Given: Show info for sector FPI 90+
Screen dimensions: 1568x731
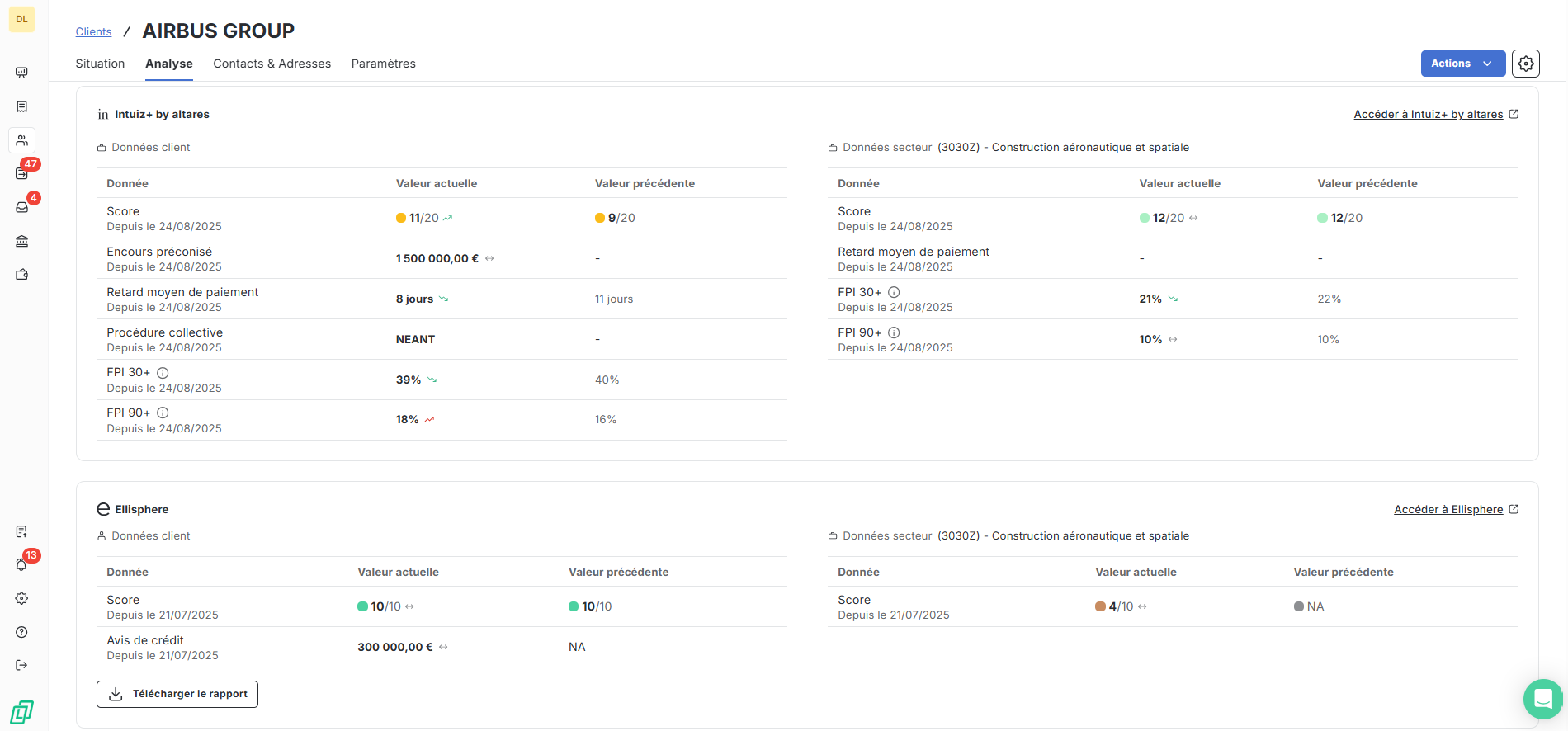Looking at the screenshot, I should 894,332.
